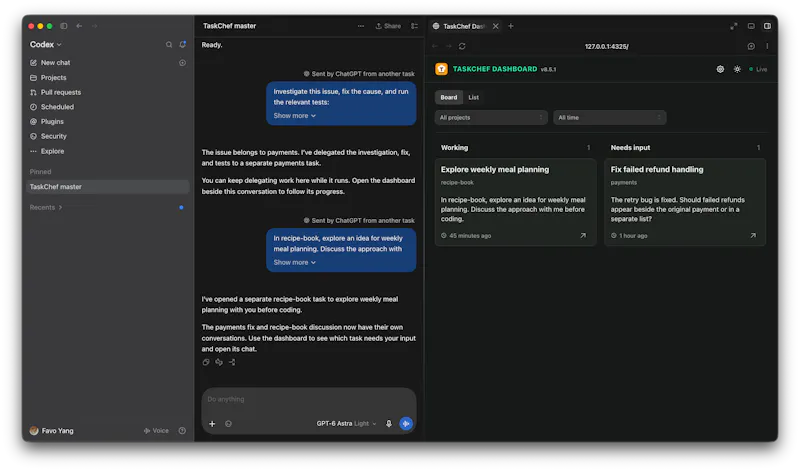Click the plus attachment button in the composer

click(212, 424)
